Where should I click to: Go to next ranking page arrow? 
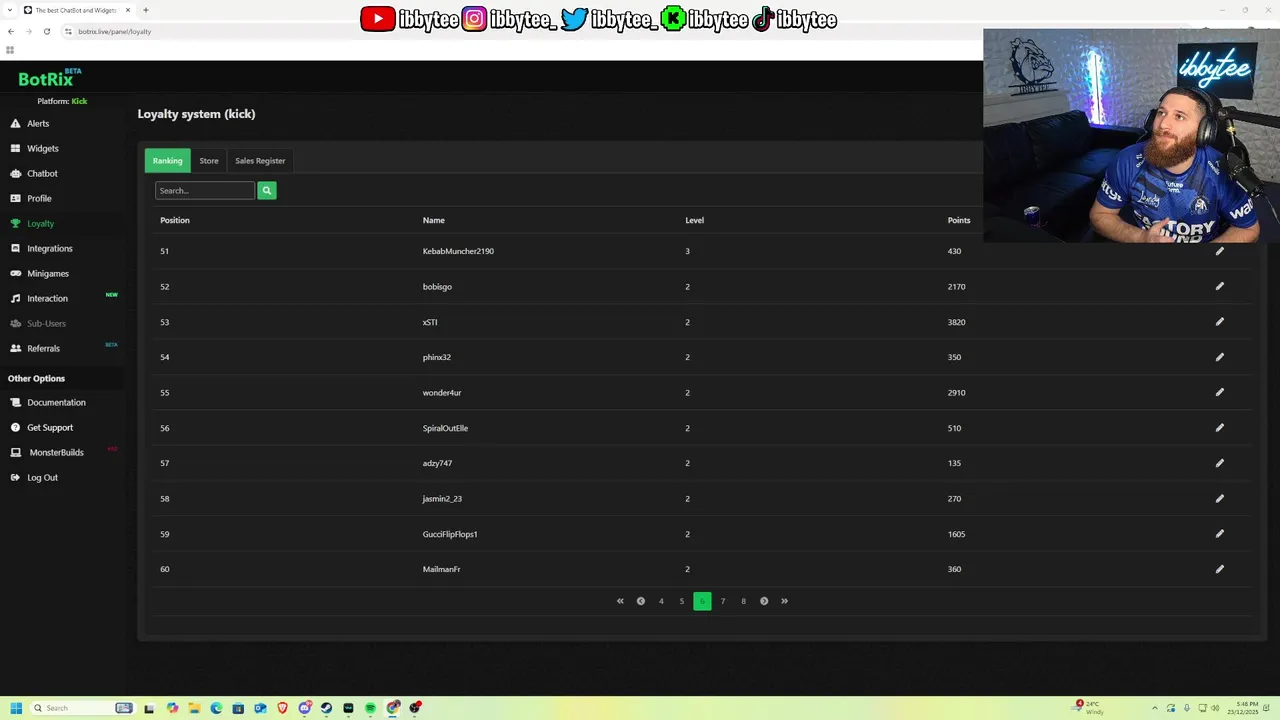tap(764, 601)
